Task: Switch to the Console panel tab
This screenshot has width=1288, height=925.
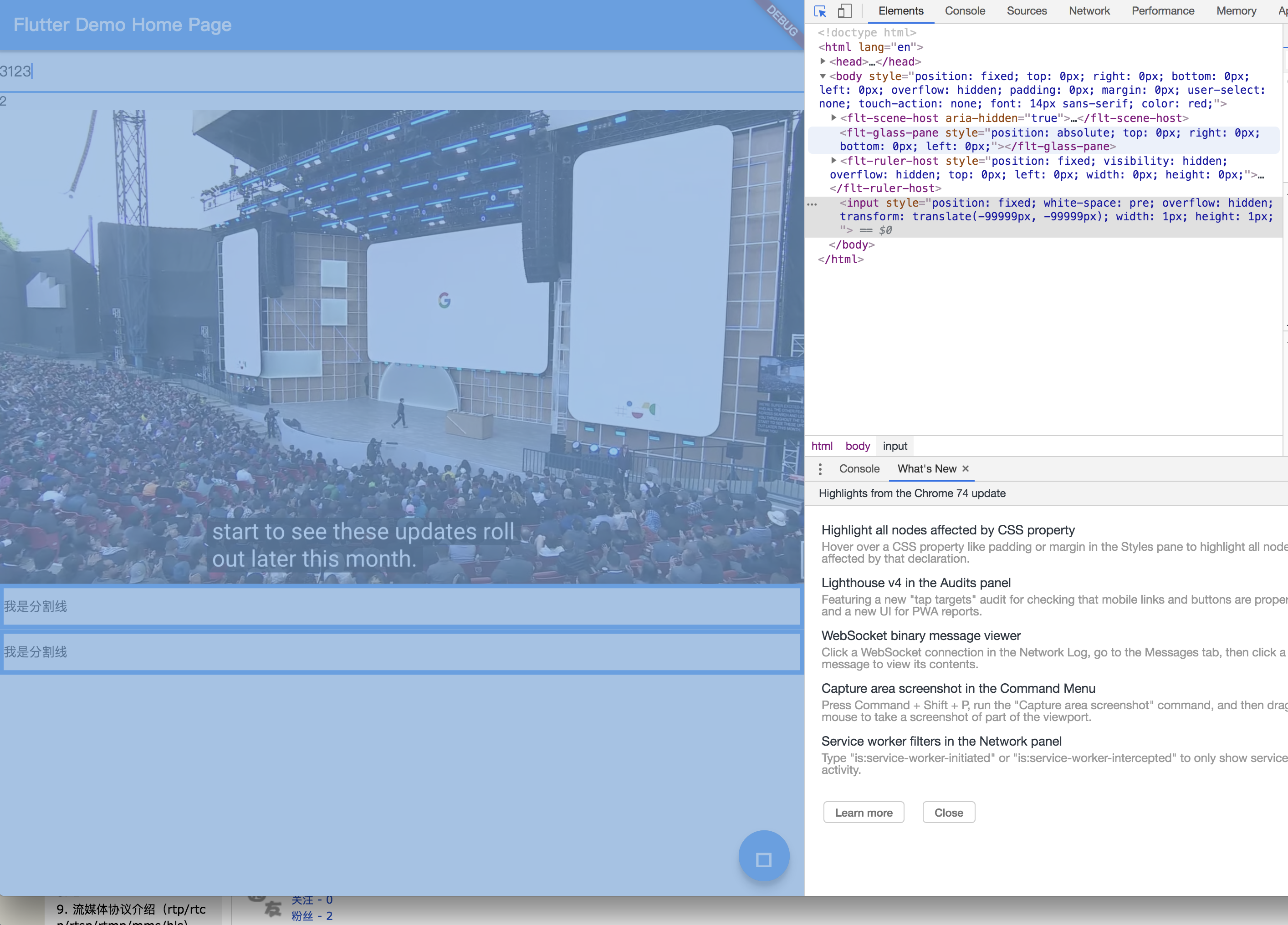Action: point(964,11)
